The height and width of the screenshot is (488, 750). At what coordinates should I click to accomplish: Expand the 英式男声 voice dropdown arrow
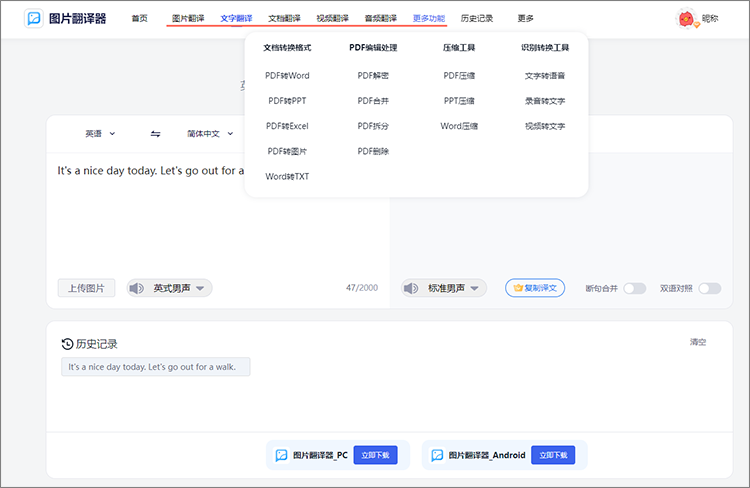pyautogui.click(x=200, y=288)
